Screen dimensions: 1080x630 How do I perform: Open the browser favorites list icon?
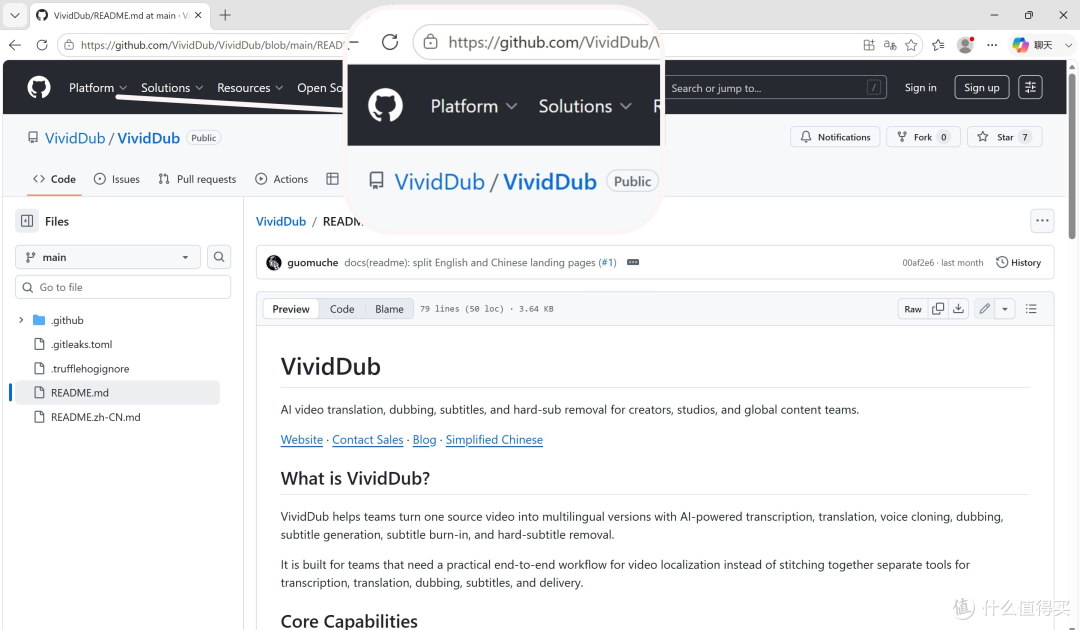click(x=938, y=45)
